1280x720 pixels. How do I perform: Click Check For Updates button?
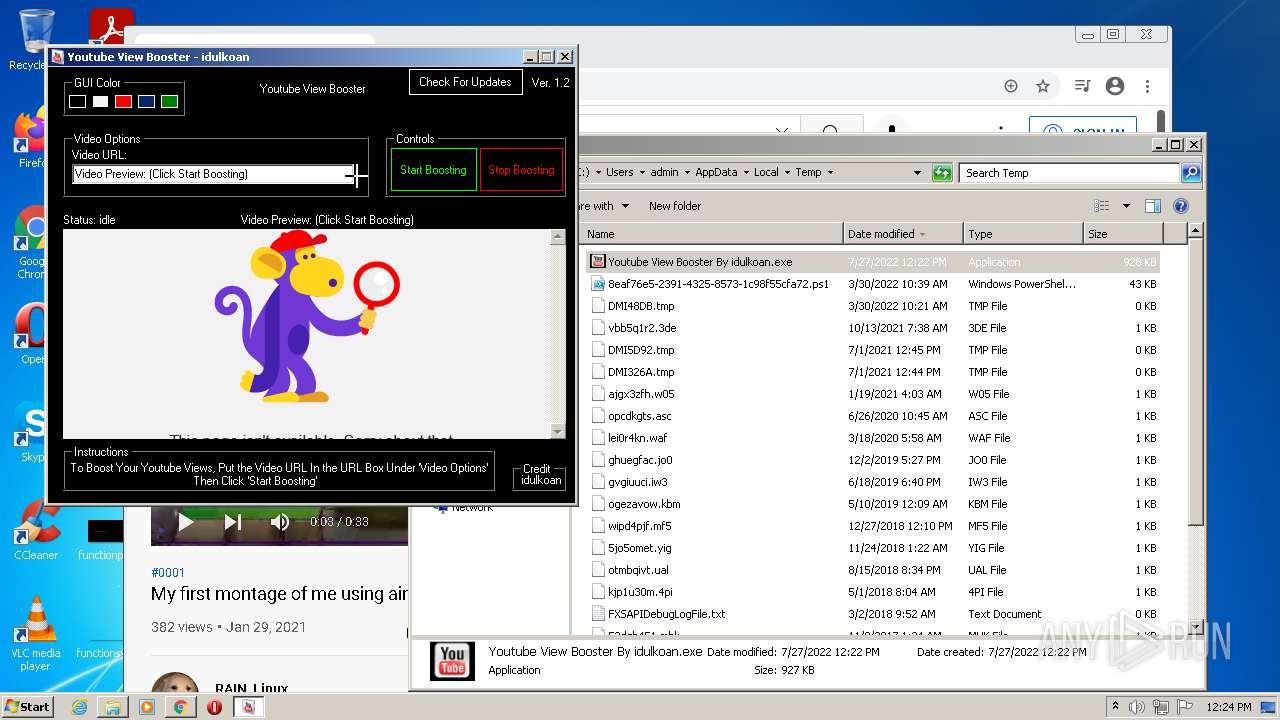(465, 82)
